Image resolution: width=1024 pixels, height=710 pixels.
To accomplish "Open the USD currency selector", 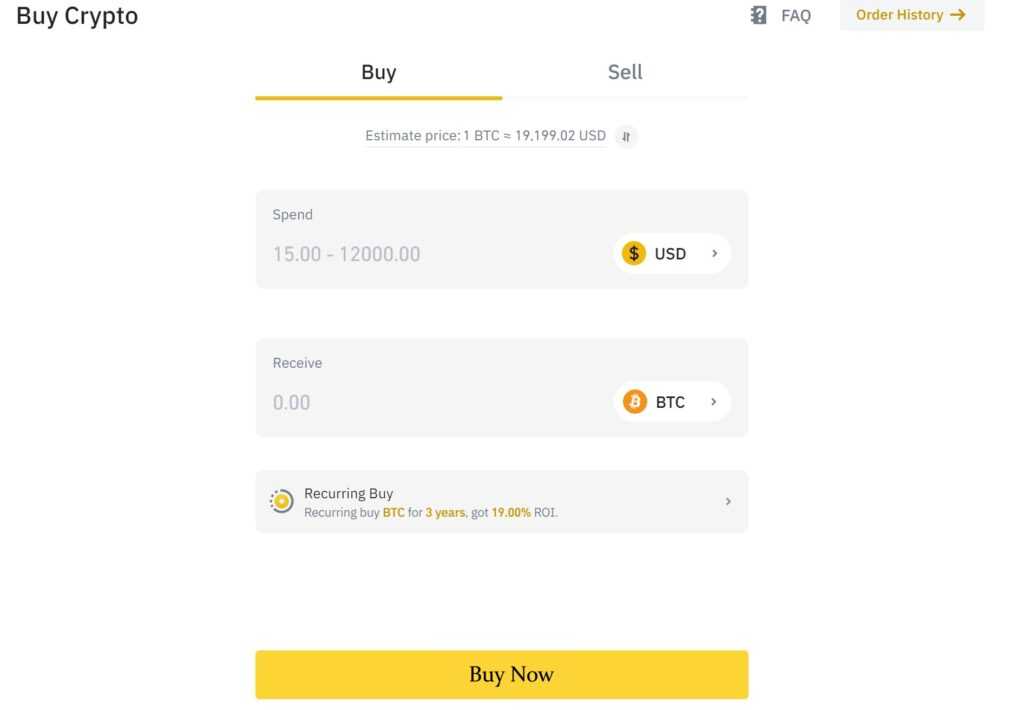I will pyautogui.click(x=670, y=253).
